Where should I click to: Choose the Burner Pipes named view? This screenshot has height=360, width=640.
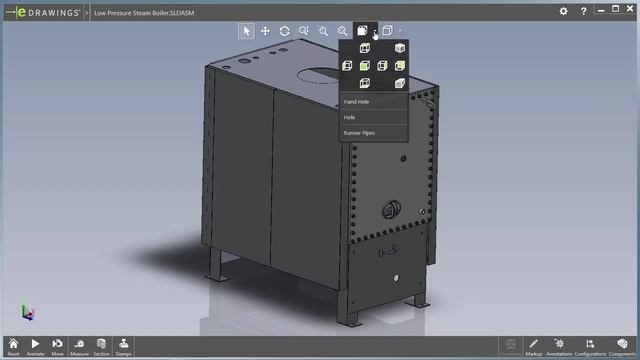(x=373, y=133)
